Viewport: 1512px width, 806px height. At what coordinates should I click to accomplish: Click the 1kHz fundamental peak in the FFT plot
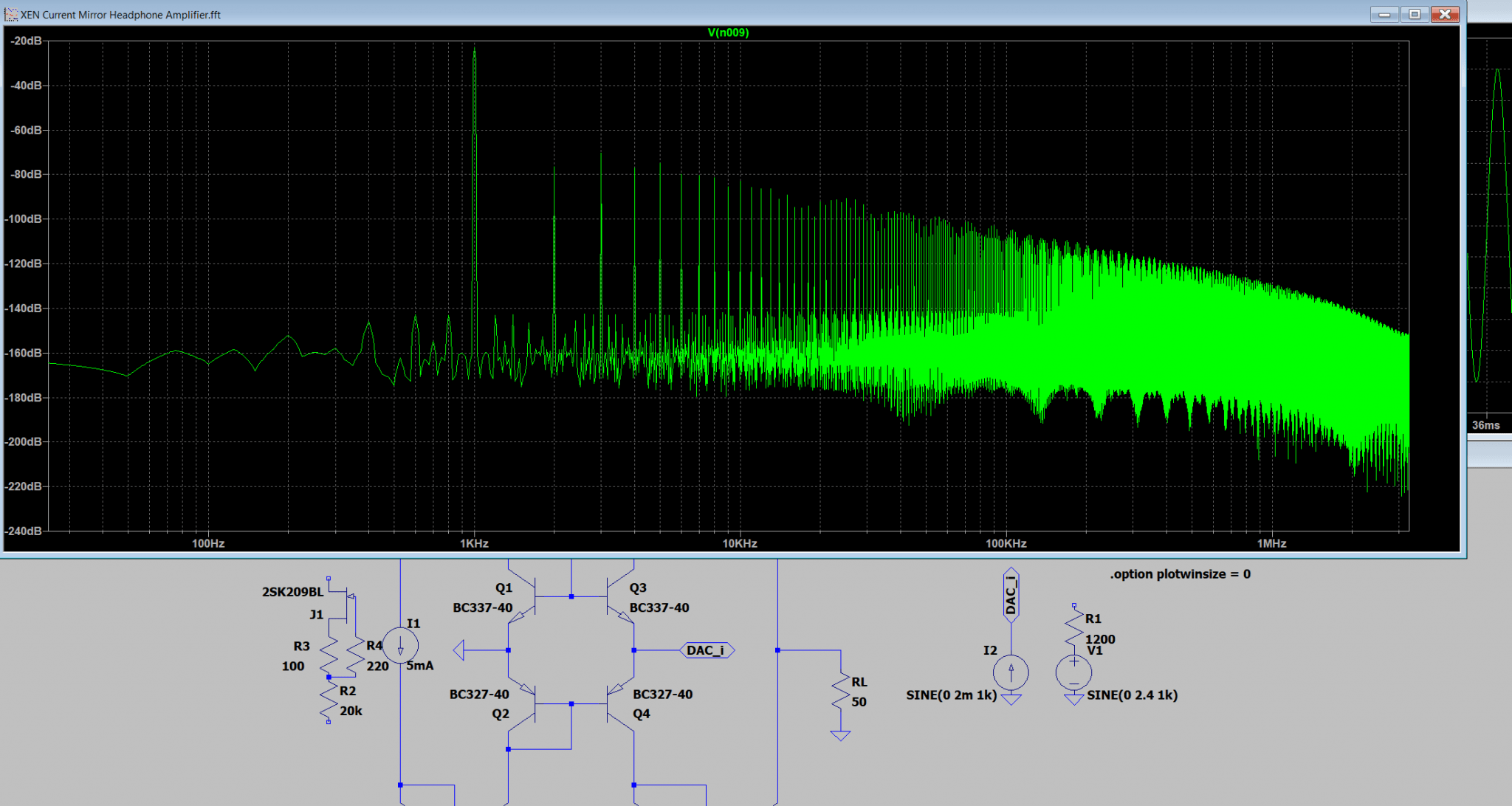[x=474, y=50]
